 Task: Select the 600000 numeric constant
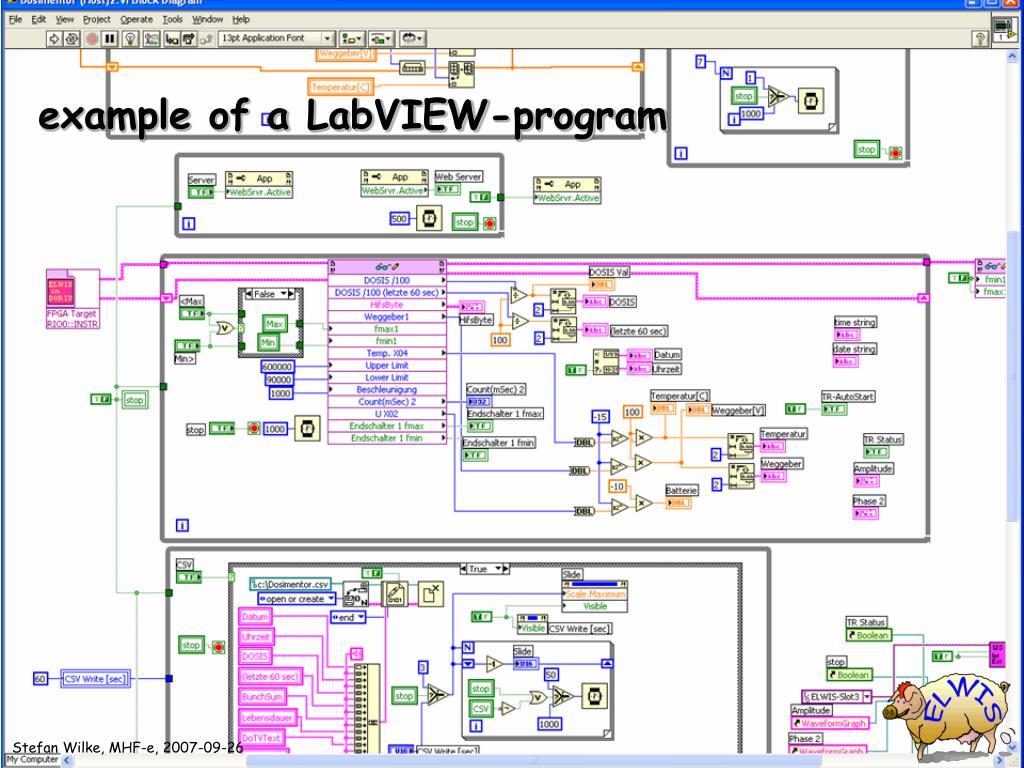point(277,367)
